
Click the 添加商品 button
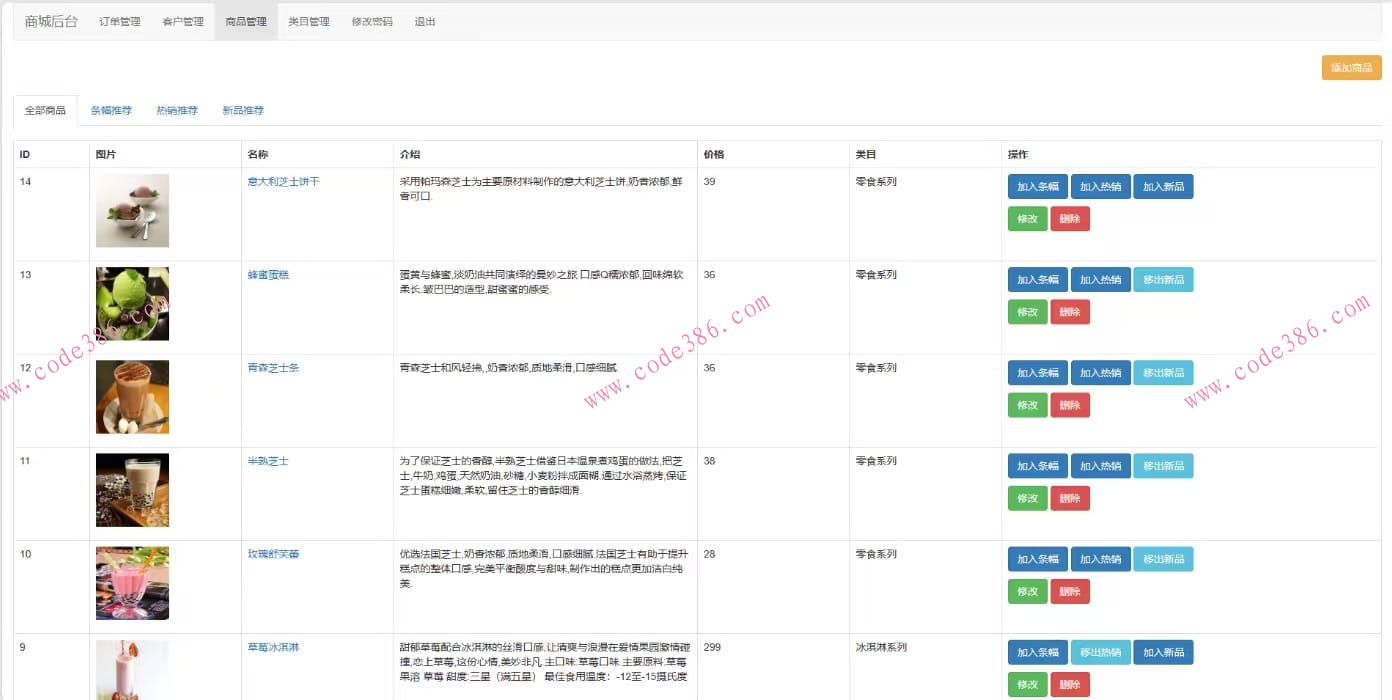[1351, 67]
